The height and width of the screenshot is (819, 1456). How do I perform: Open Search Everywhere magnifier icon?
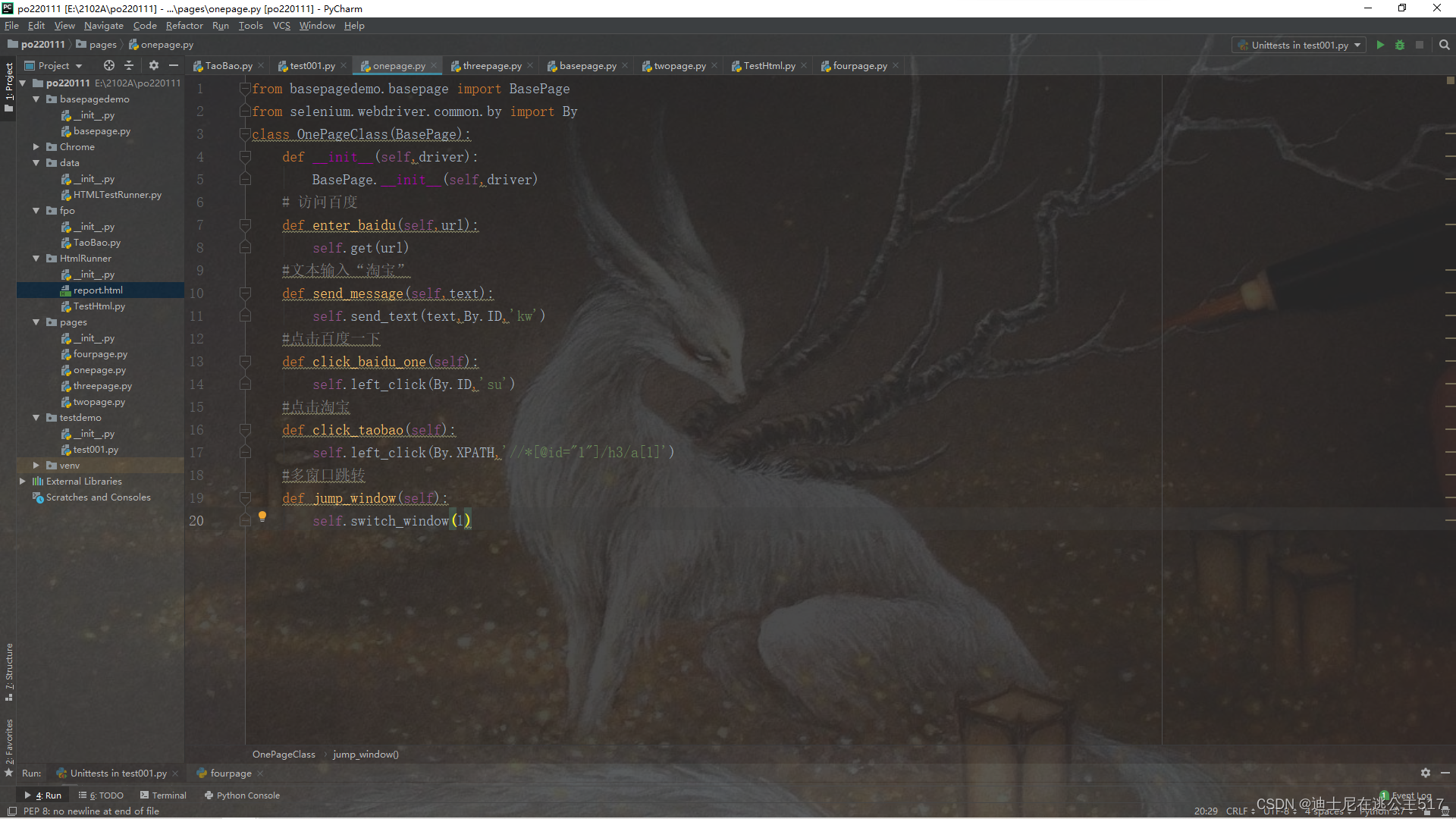pos(1445,45)
